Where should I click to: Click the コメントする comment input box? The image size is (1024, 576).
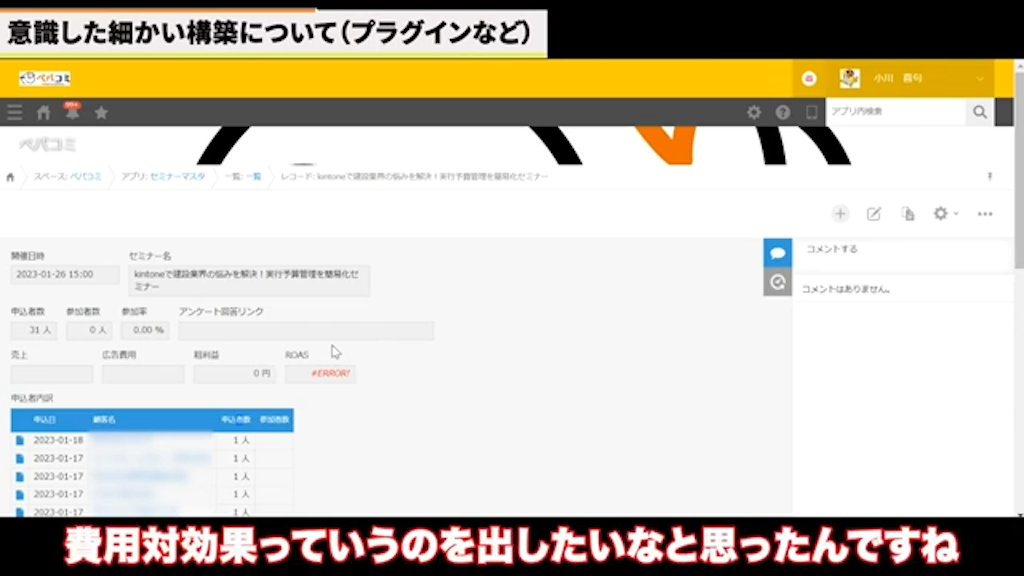click(900, 250)
